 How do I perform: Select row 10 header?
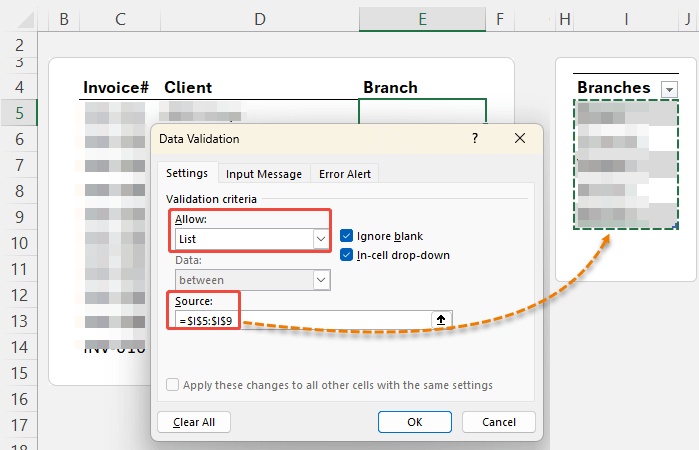click(x=19, y=243)
